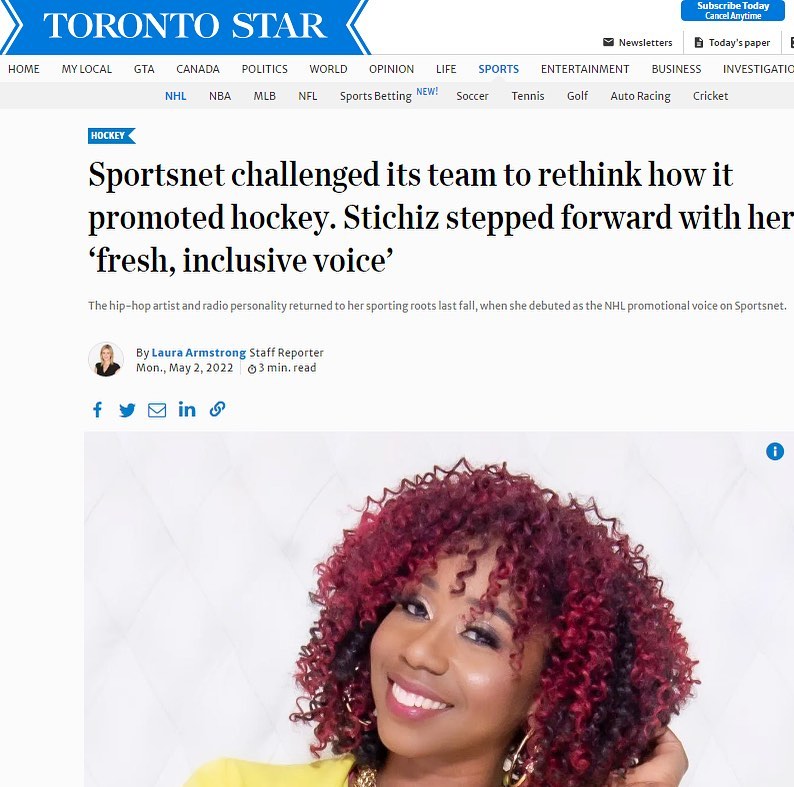Open the Cricket subsection
The image size is (794, 787).
tap(710, 96)
